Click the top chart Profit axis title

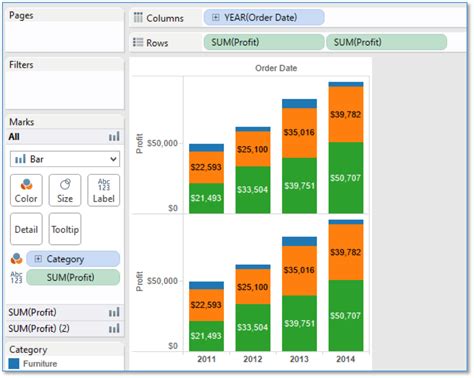click(140, 144)
